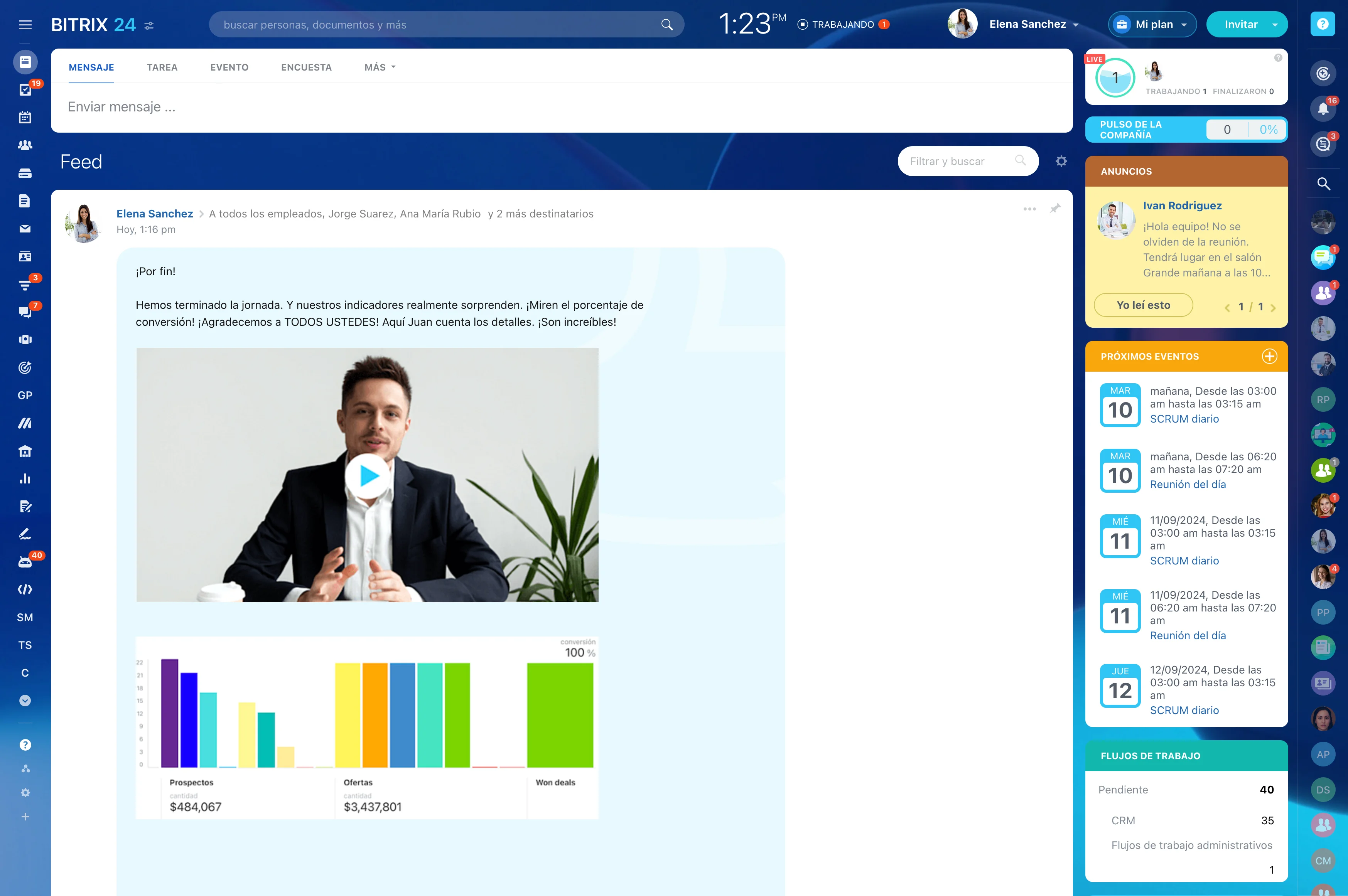Screen dimensions: 1348x896
Task: Open the Webmail envelope icon in sidebar
Action: (25, 229)
